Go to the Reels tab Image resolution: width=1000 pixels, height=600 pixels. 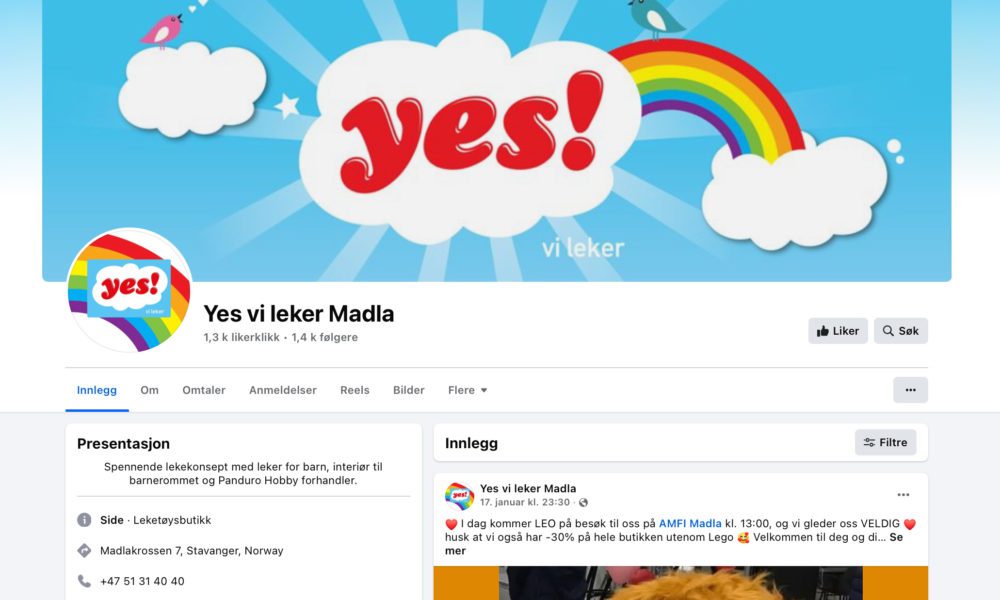click(x=355, y=390)
